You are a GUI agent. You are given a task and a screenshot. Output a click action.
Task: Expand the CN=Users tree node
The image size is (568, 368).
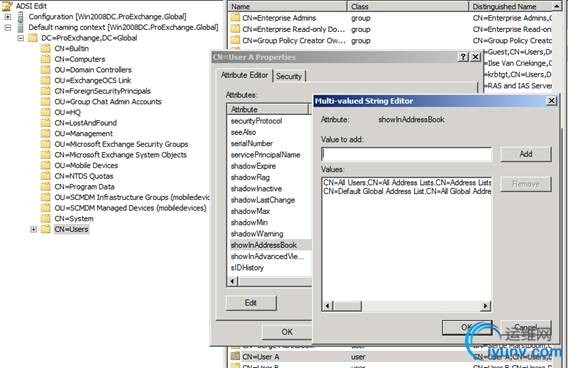tap(33, 229)
